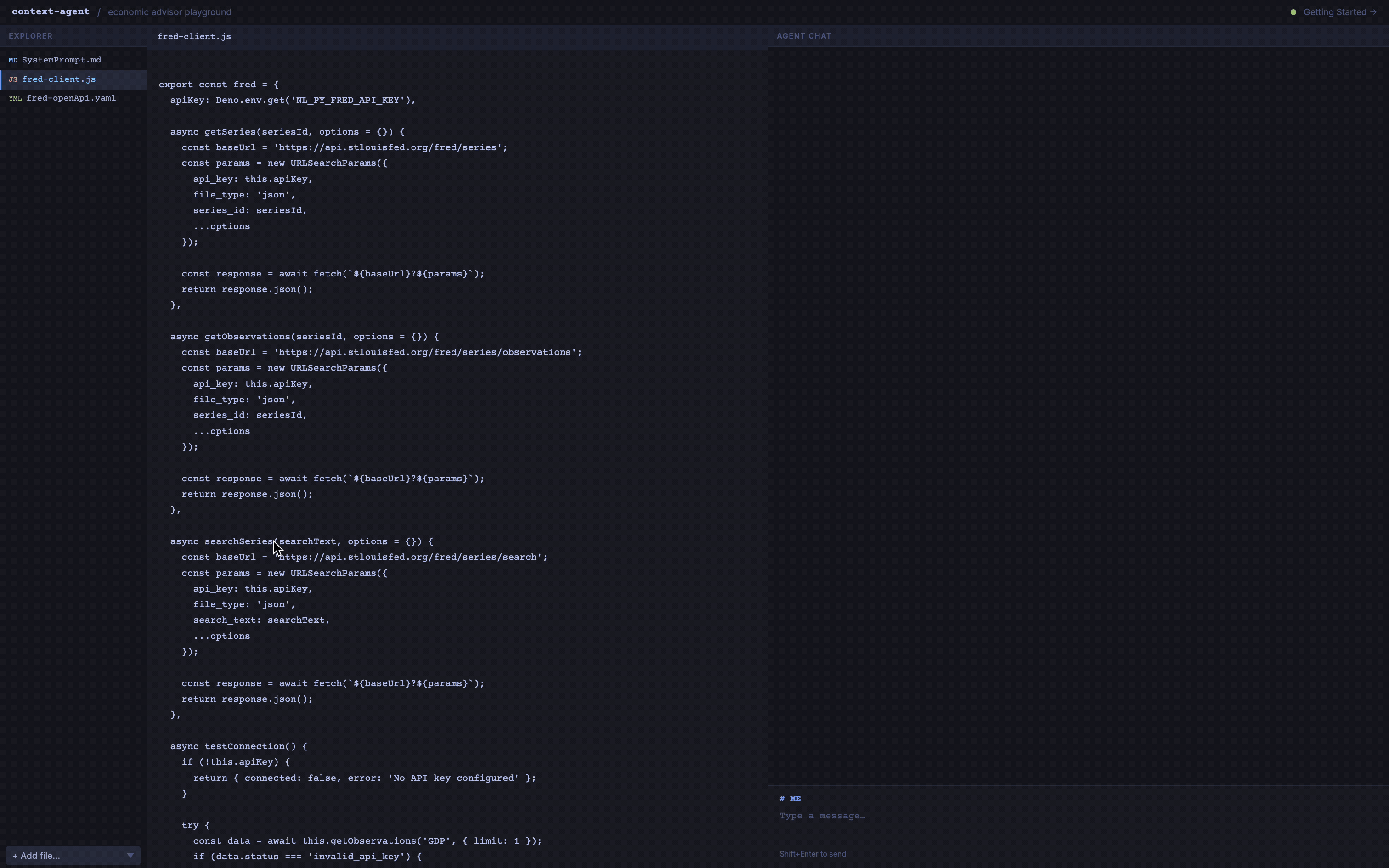Click the Shift+Enter to send hint

[x=812, y=854]
